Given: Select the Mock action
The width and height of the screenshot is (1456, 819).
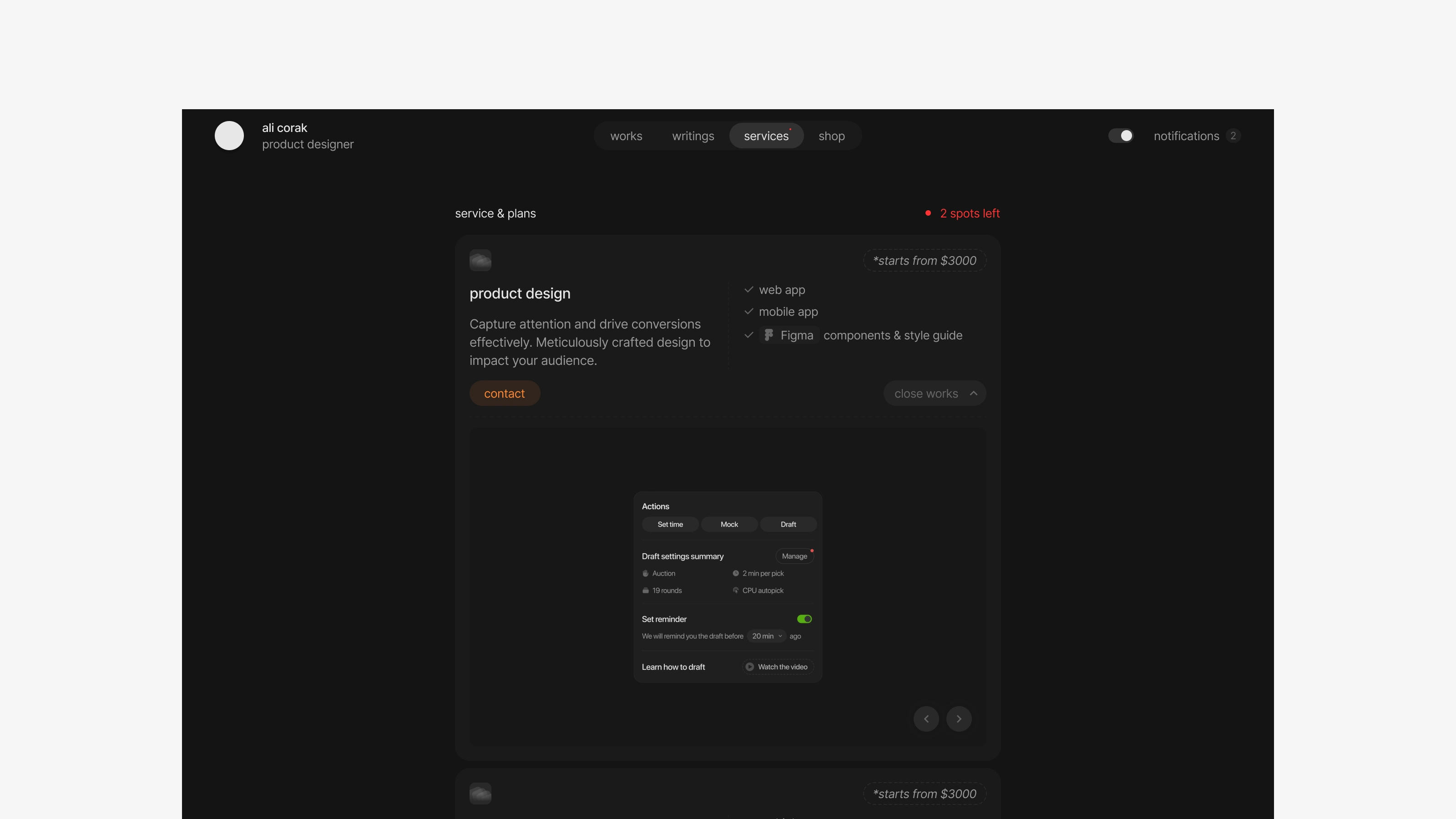Looking at the screenshot, I should pos(729,525).
